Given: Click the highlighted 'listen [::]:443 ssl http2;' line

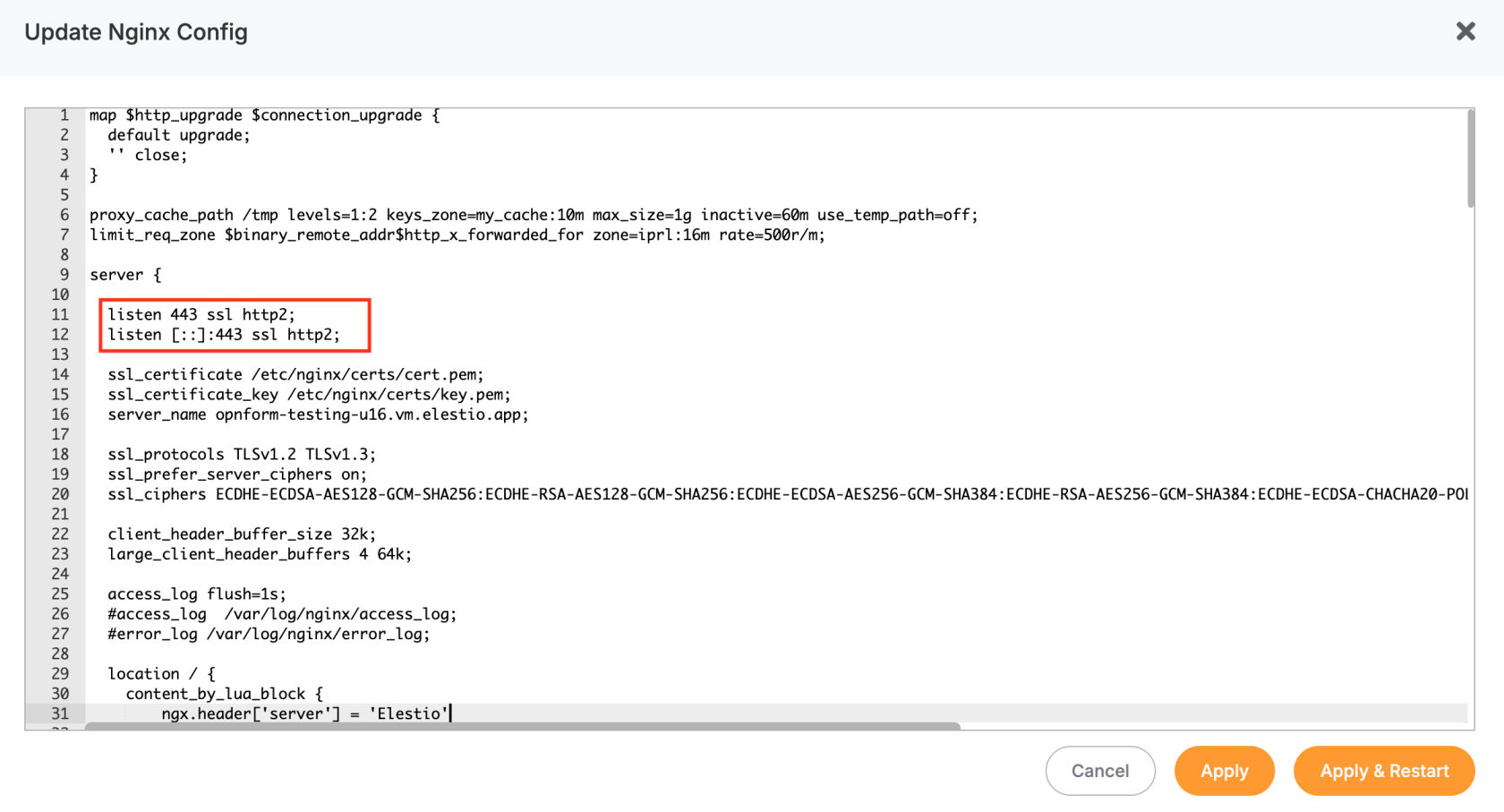Looking at the screenshot, I should (x=224, y=334).
